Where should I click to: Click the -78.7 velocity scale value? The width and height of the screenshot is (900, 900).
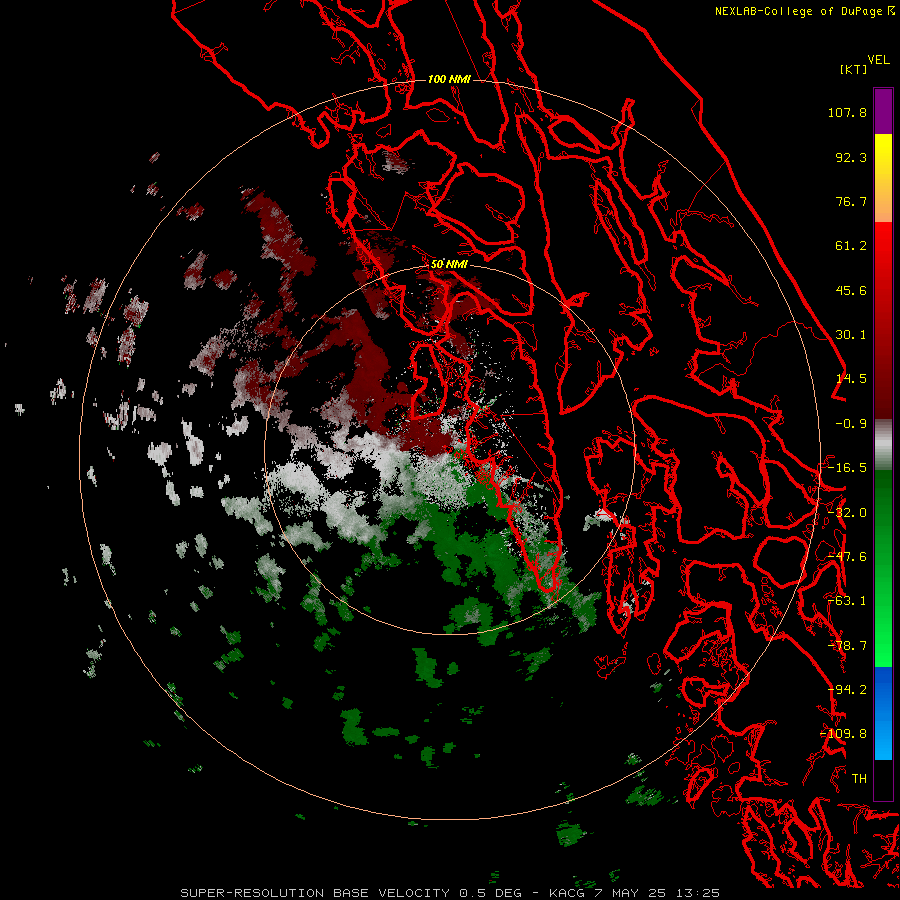click(847, 646)
